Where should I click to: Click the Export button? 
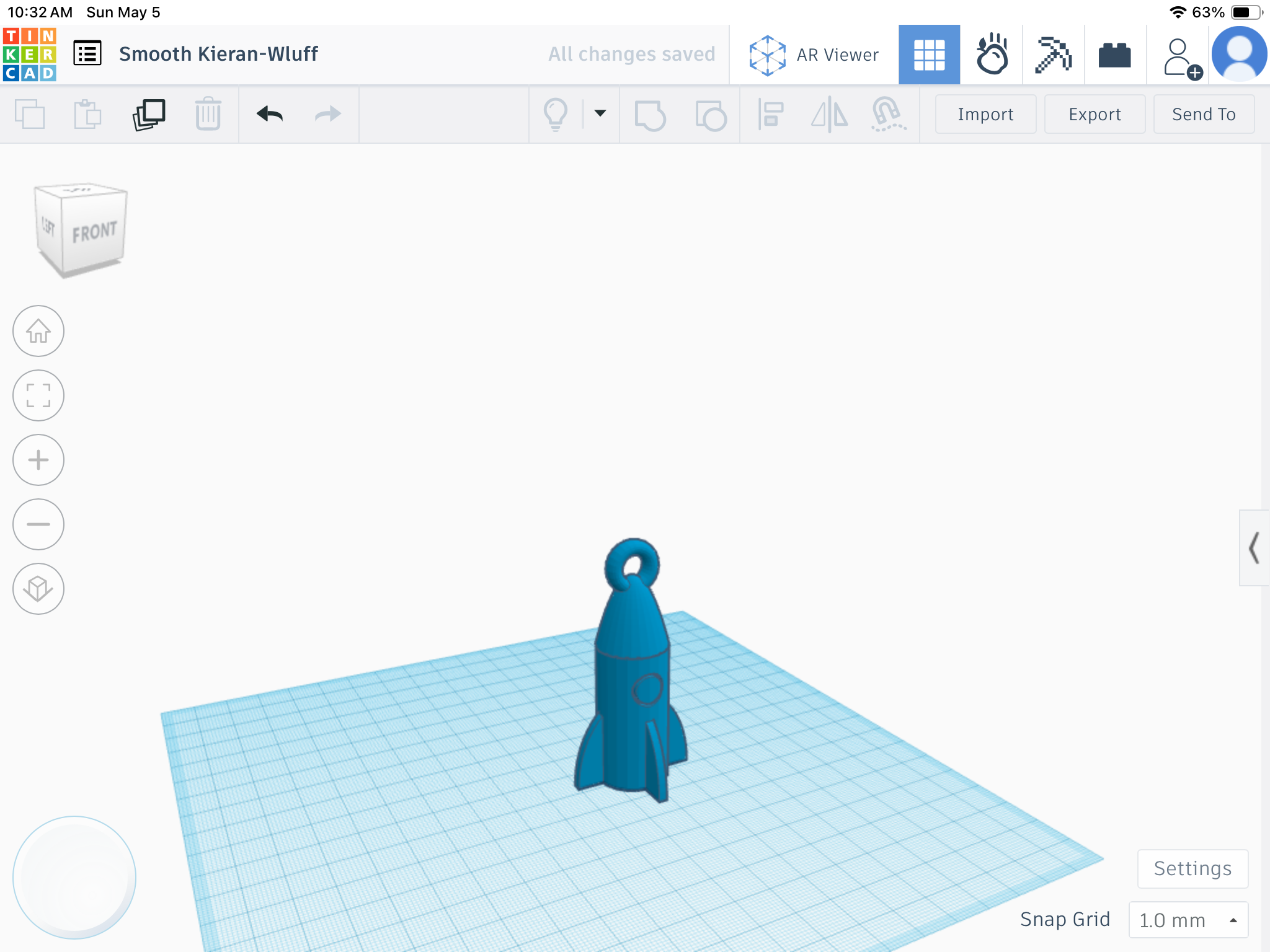click(x=1095, y=114)
